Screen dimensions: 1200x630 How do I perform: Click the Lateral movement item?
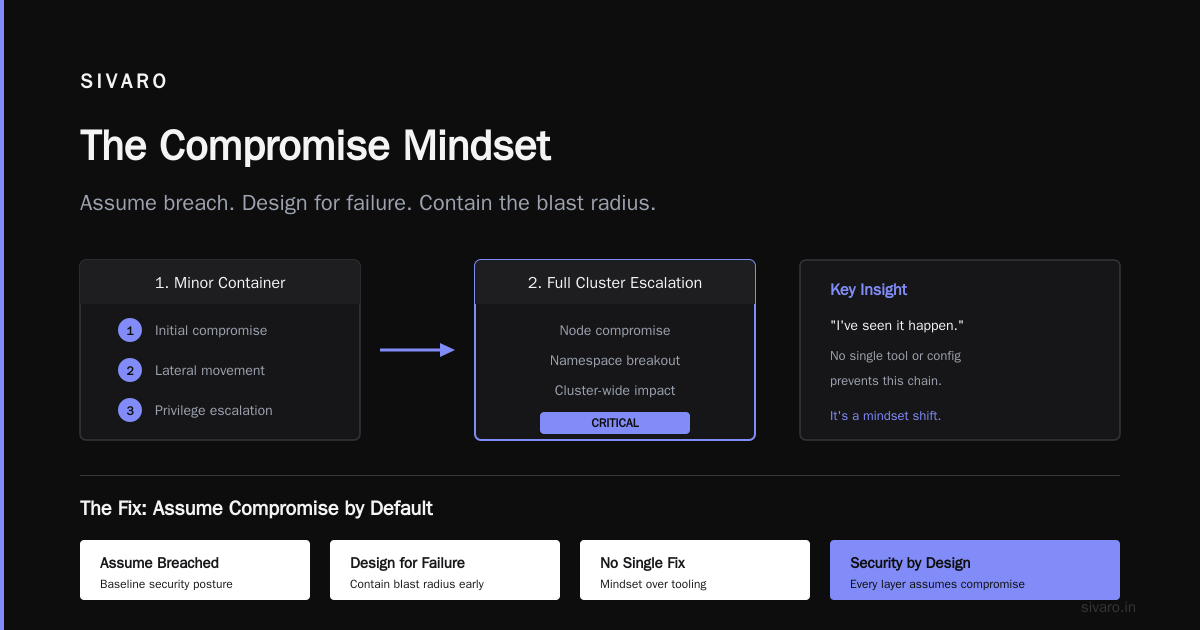point(210,370)
